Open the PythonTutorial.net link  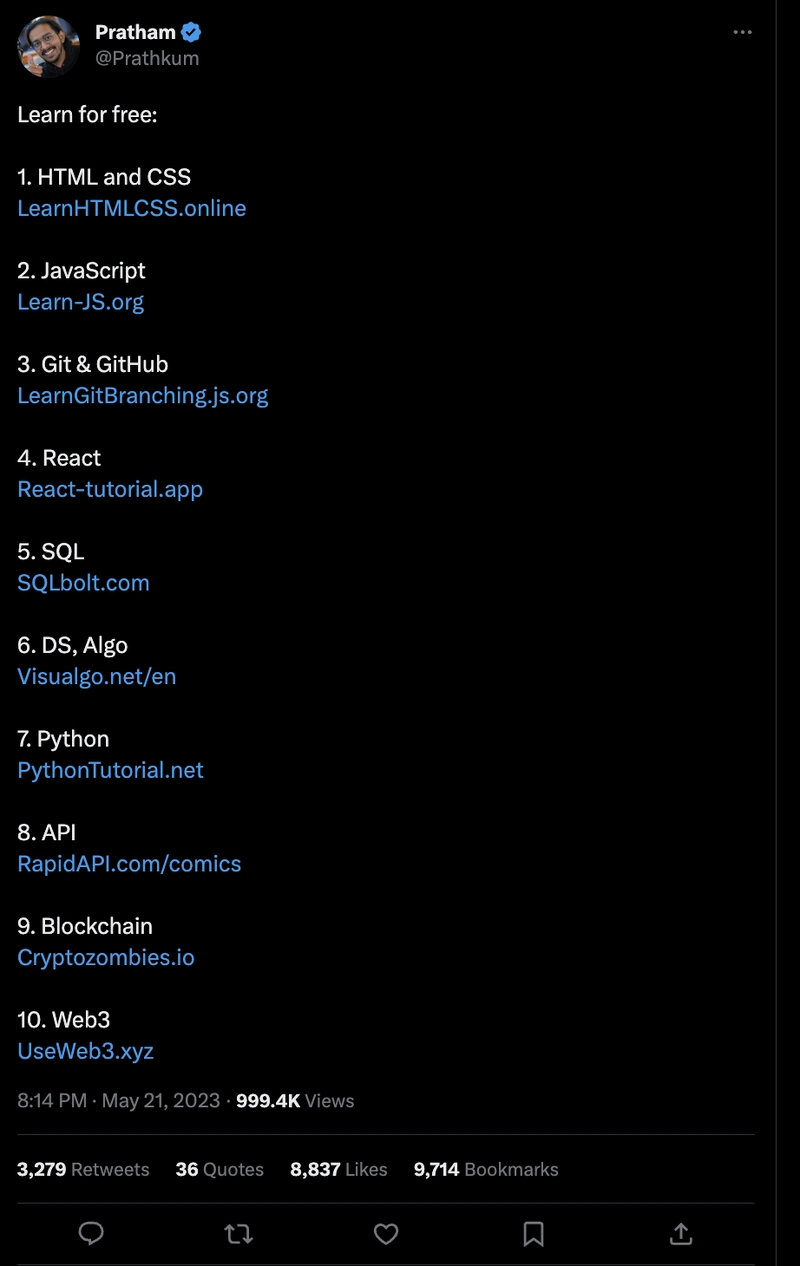110,770
